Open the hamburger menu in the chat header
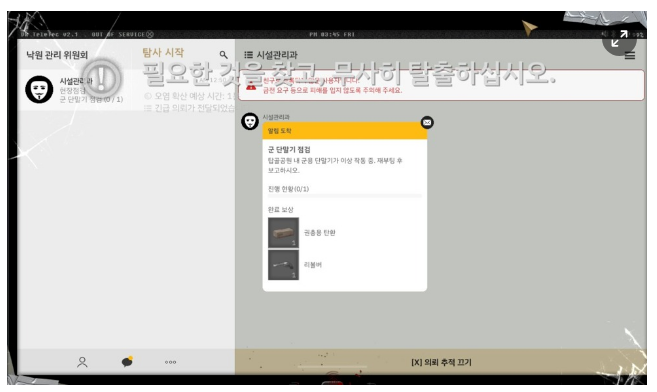657x392 pixels. coord(629,55)
